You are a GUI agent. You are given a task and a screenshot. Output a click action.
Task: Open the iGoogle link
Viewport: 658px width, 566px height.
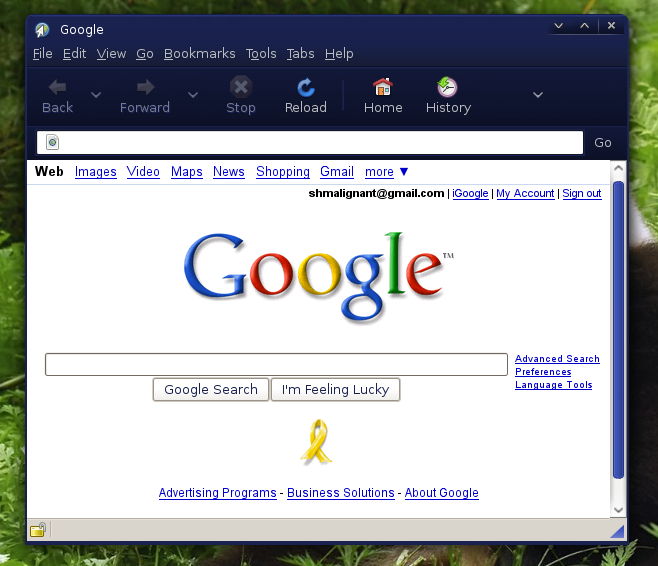(470, 193)
